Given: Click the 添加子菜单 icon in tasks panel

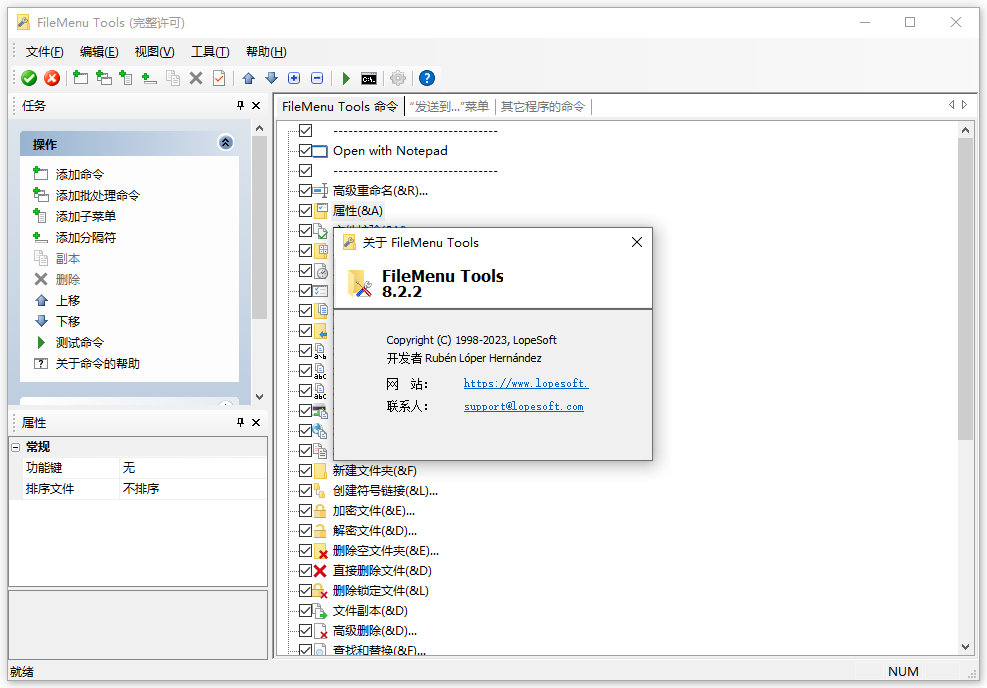Looking at the screenshot, I should 40,215.
